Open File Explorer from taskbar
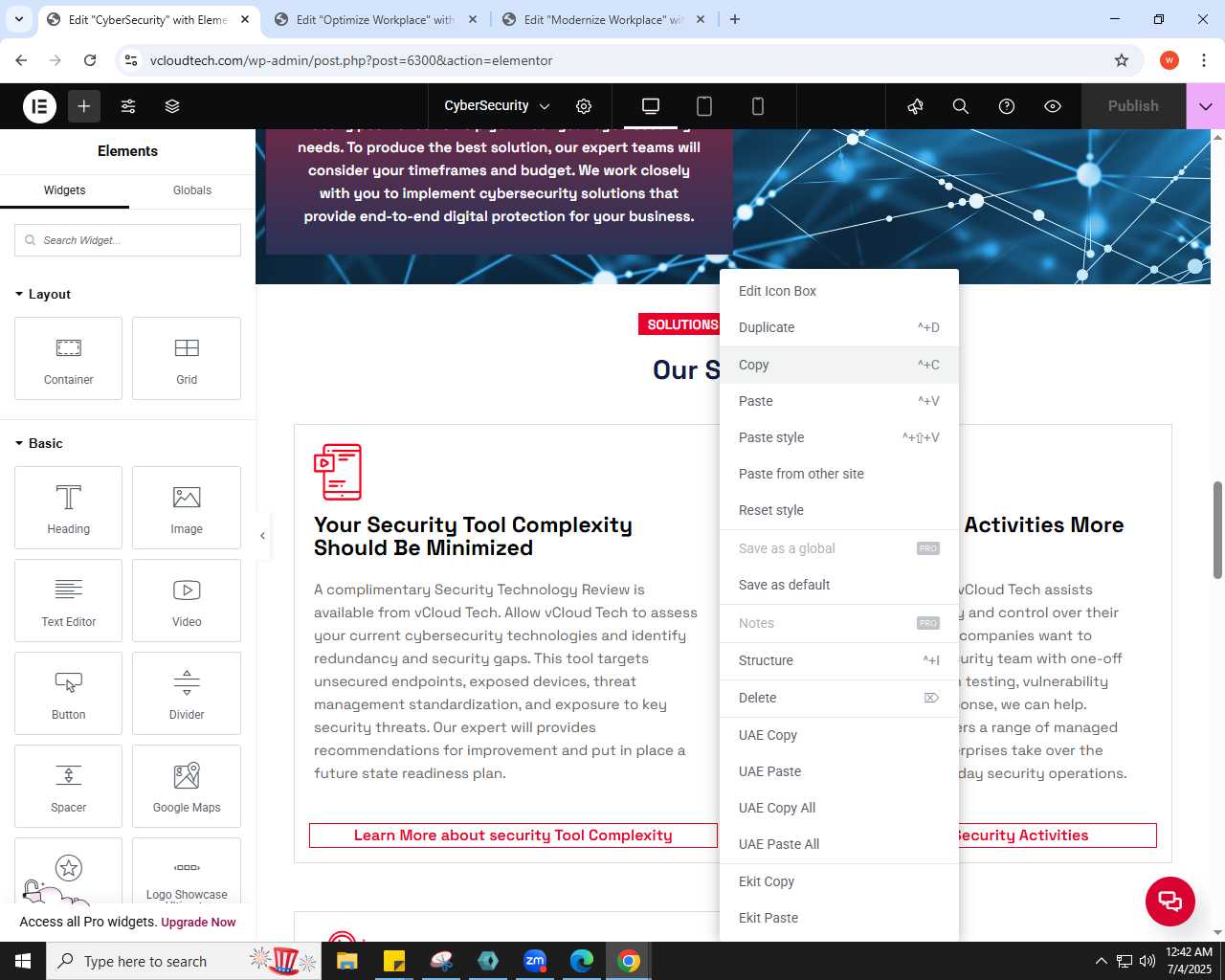 pyautogui.click(x=346, y=961)
